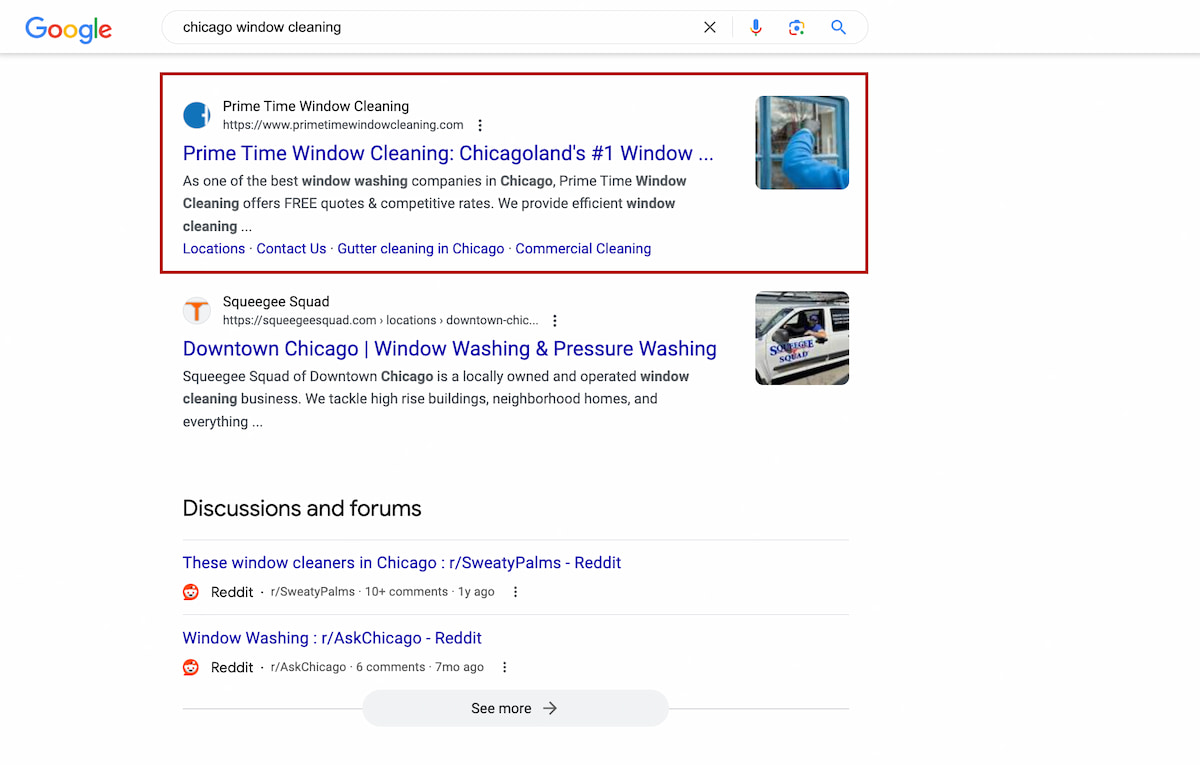1200x765 pixels.
Task: Open more options for Squeegee Squad result
Action: tap(555, 321)
